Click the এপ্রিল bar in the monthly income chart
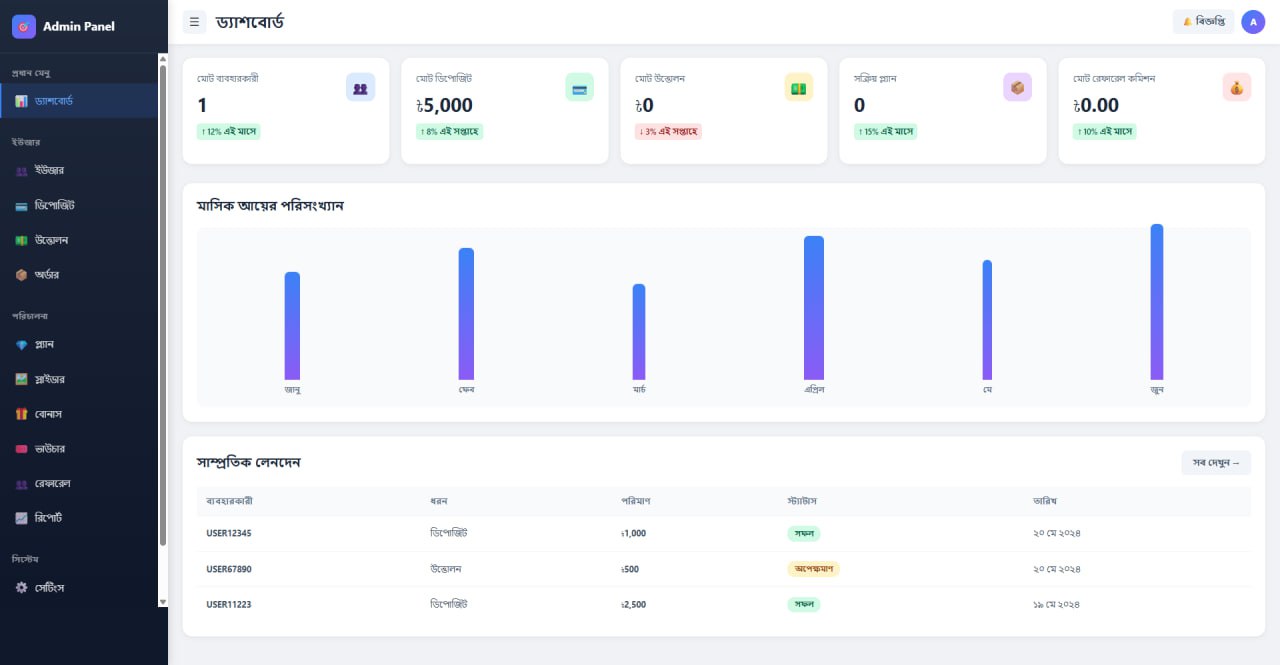 coord(814,308)
